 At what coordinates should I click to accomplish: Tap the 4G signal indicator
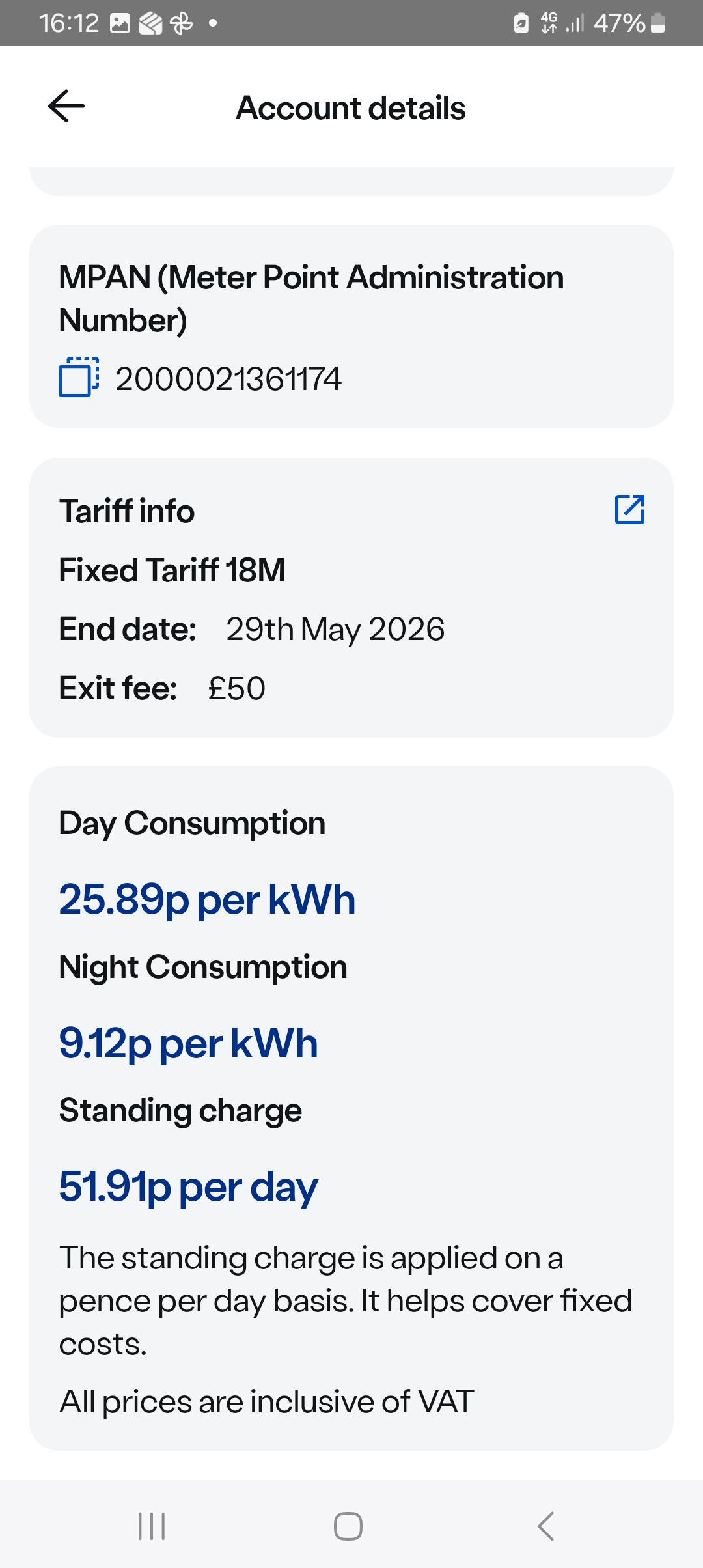(549, 23)
